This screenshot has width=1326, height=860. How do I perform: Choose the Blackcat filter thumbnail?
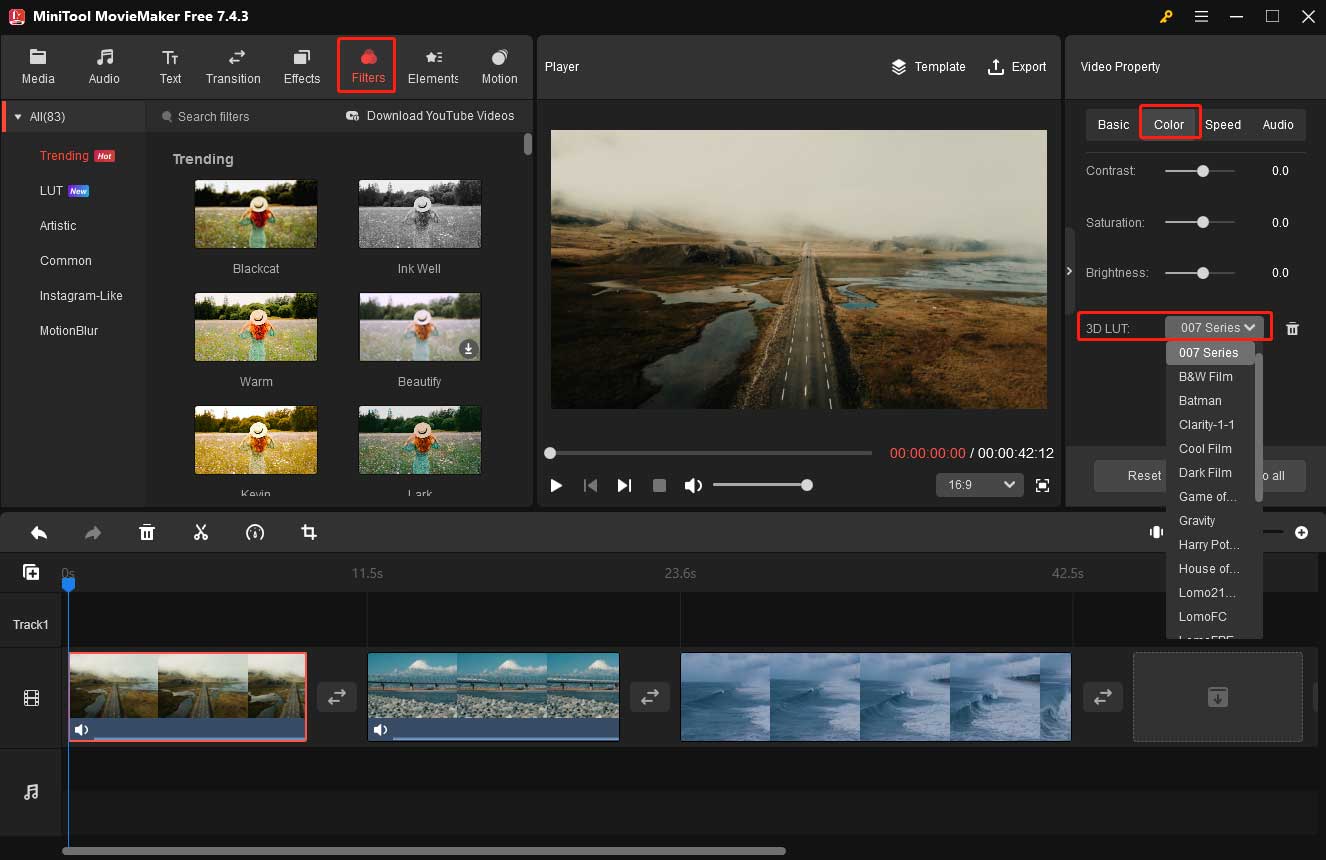click(256, 214)
